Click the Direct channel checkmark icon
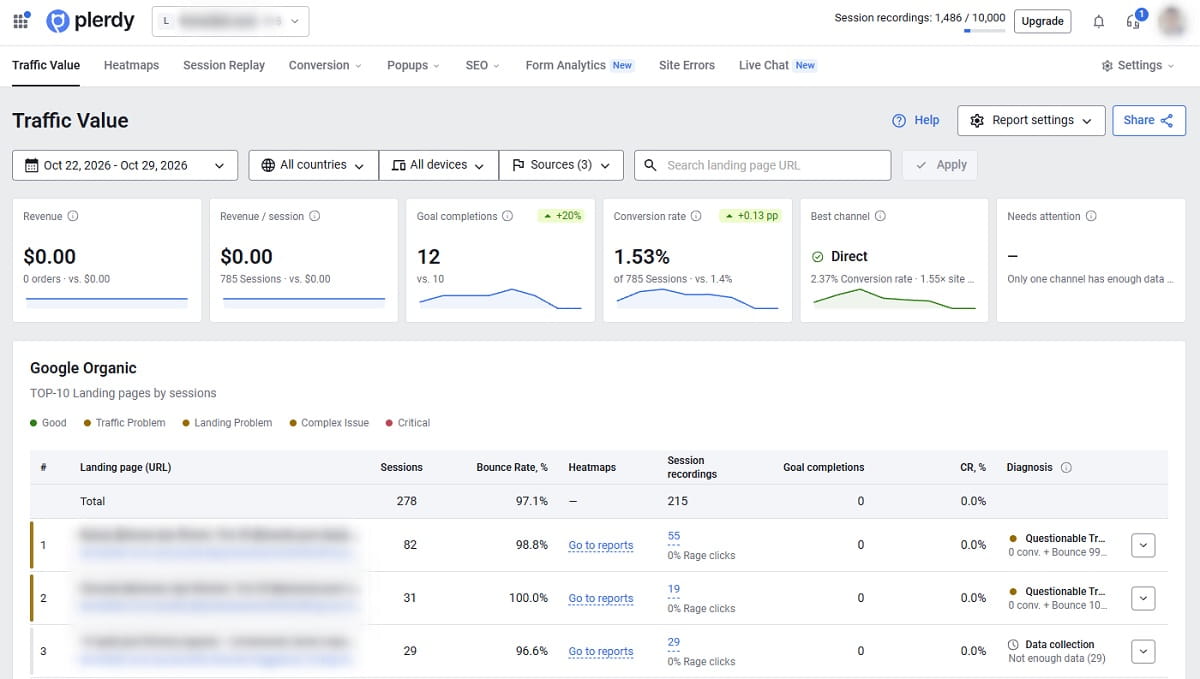The height and width of the screenshot is (679, 1200). [x=818, y=256]
